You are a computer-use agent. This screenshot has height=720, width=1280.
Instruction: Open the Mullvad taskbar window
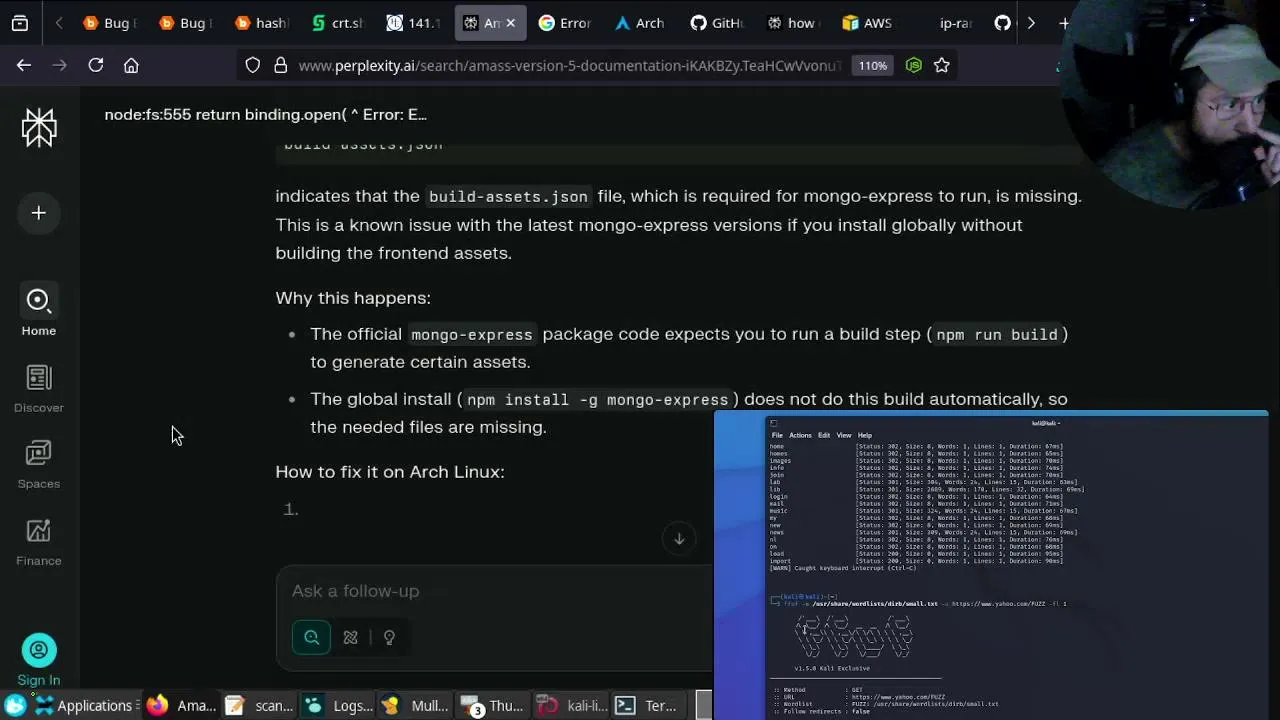point(415,706)
